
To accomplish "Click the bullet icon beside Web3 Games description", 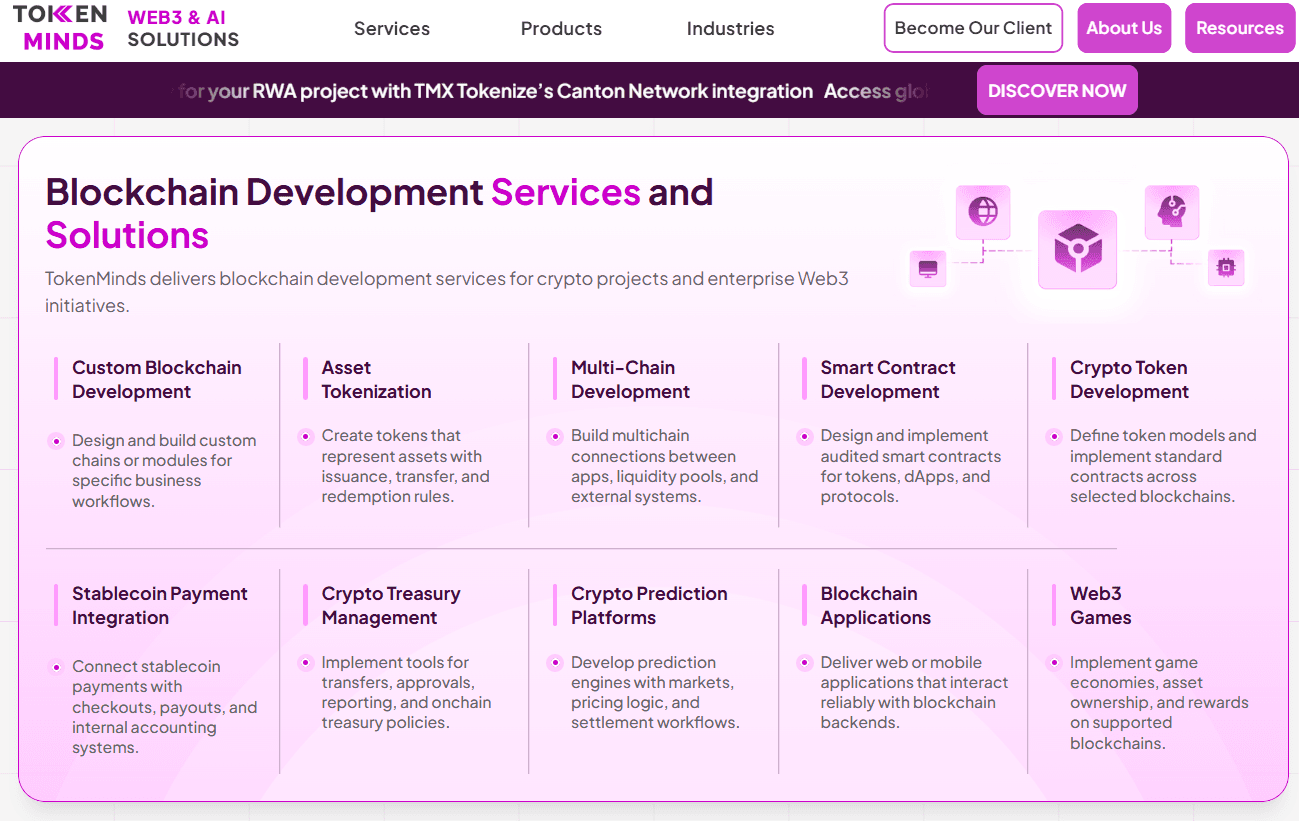I will click(1053, 663).
